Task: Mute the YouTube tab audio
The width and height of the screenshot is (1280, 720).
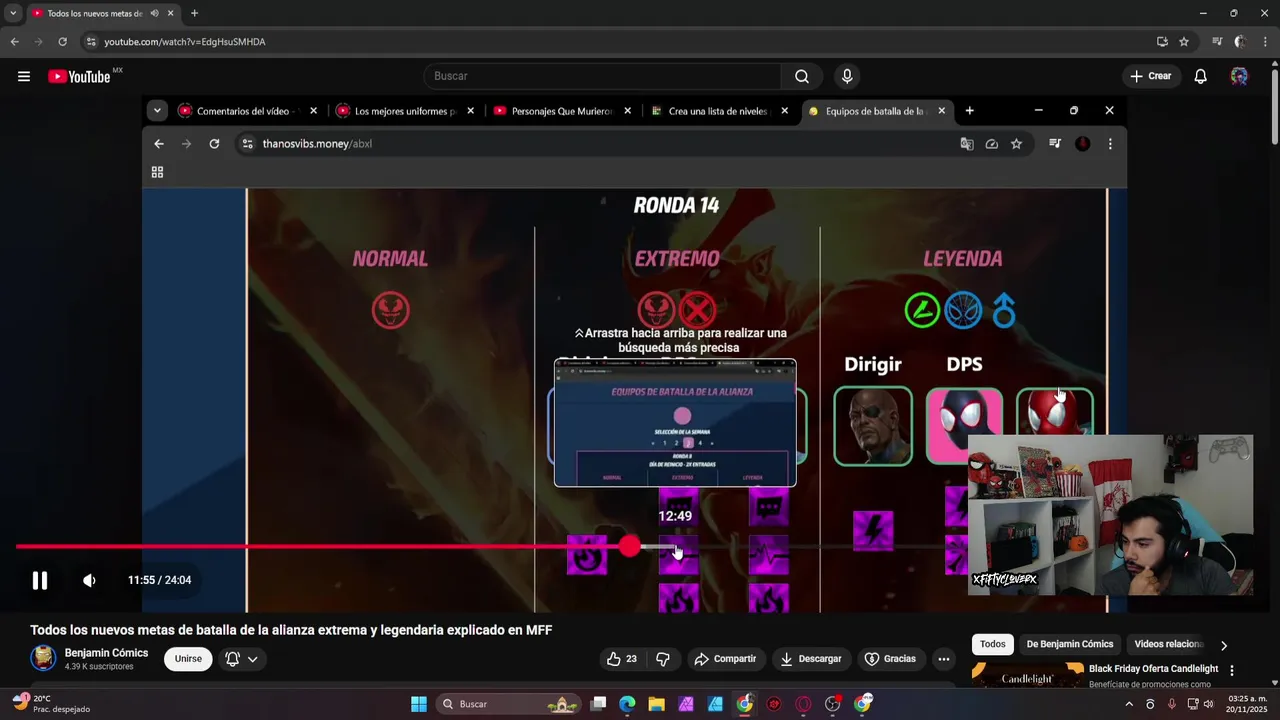Action: 154,13
